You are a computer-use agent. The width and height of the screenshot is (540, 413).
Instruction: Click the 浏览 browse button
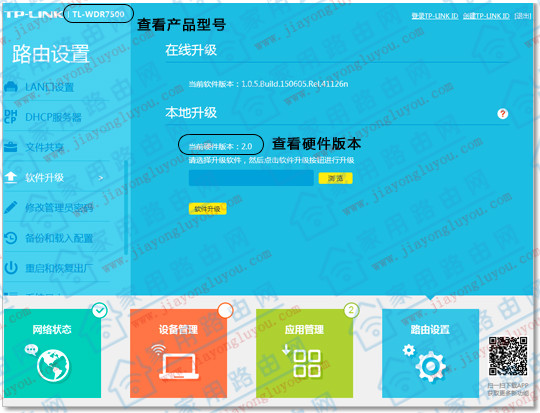click(x=335, y=178)
